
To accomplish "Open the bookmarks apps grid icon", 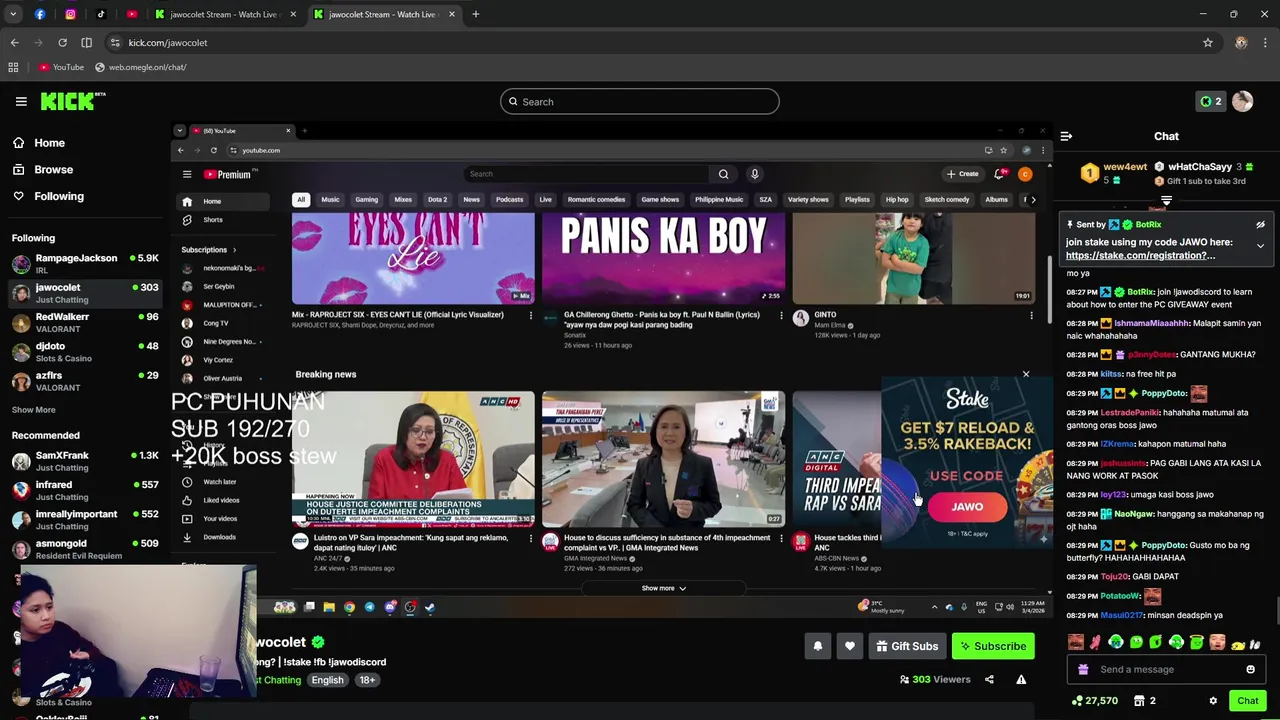I will point(13,67).
